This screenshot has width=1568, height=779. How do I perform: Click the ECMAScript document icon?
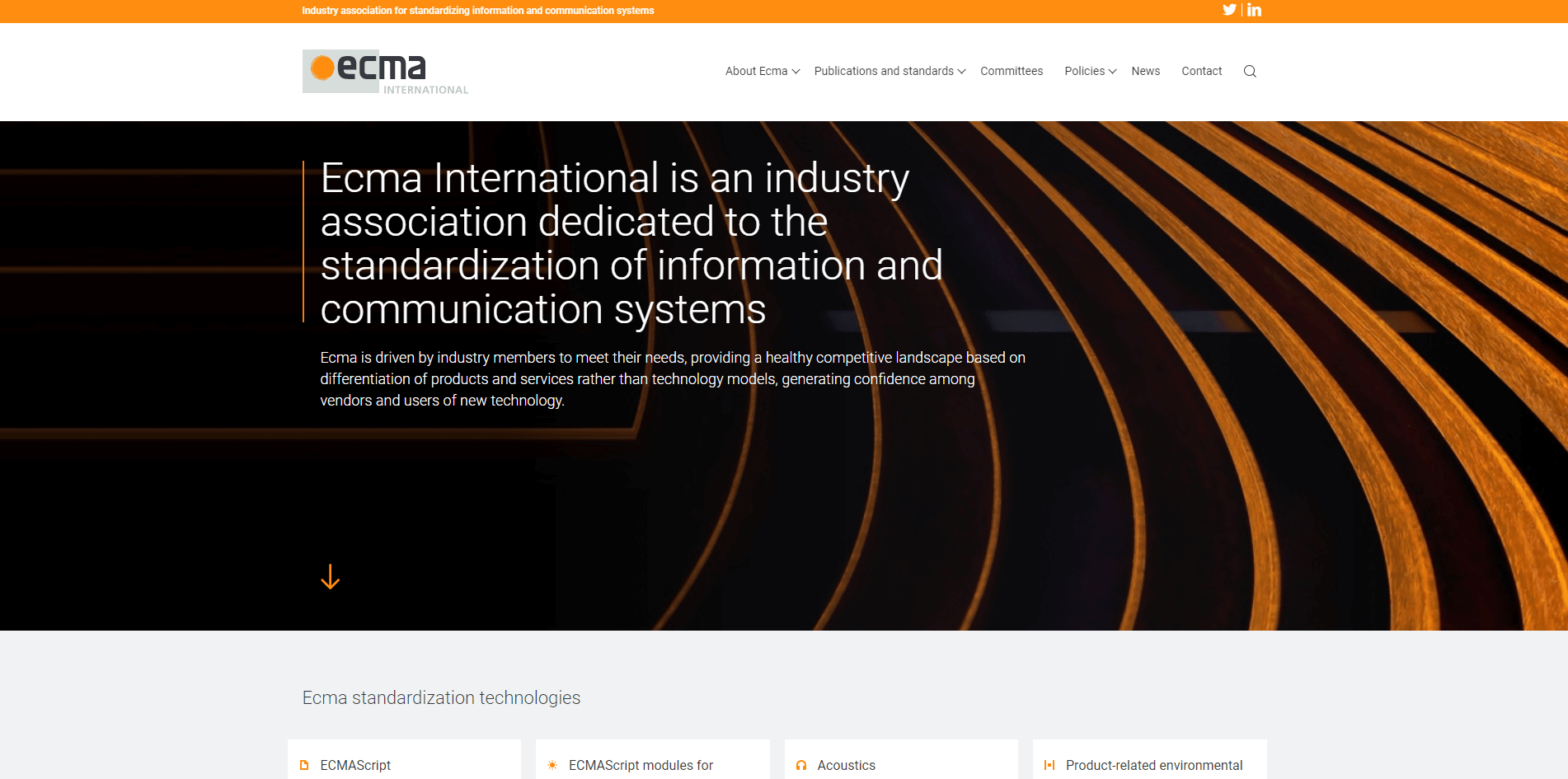coord(304,765)
